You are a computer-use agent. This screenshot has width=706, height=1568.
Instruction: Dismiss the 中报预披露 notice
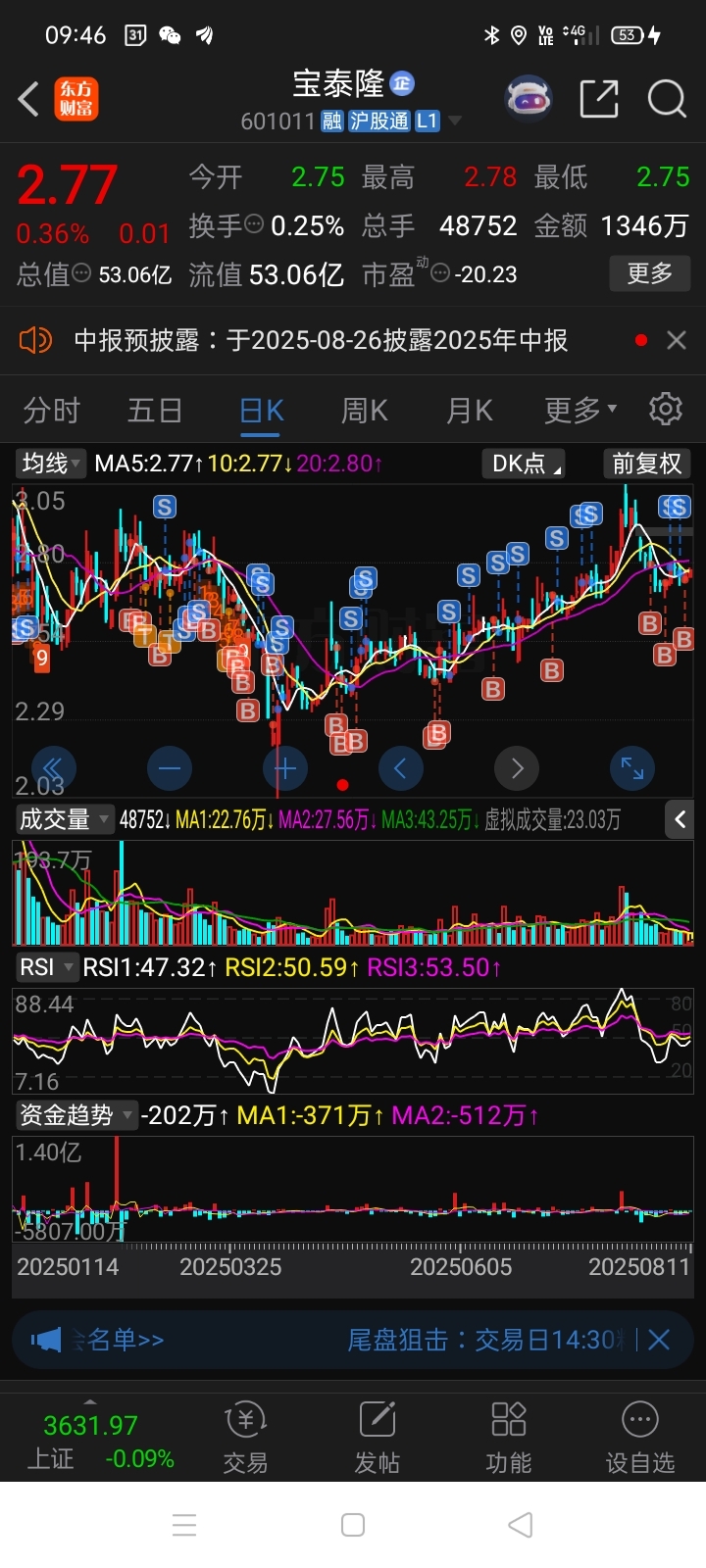point(677,340)
